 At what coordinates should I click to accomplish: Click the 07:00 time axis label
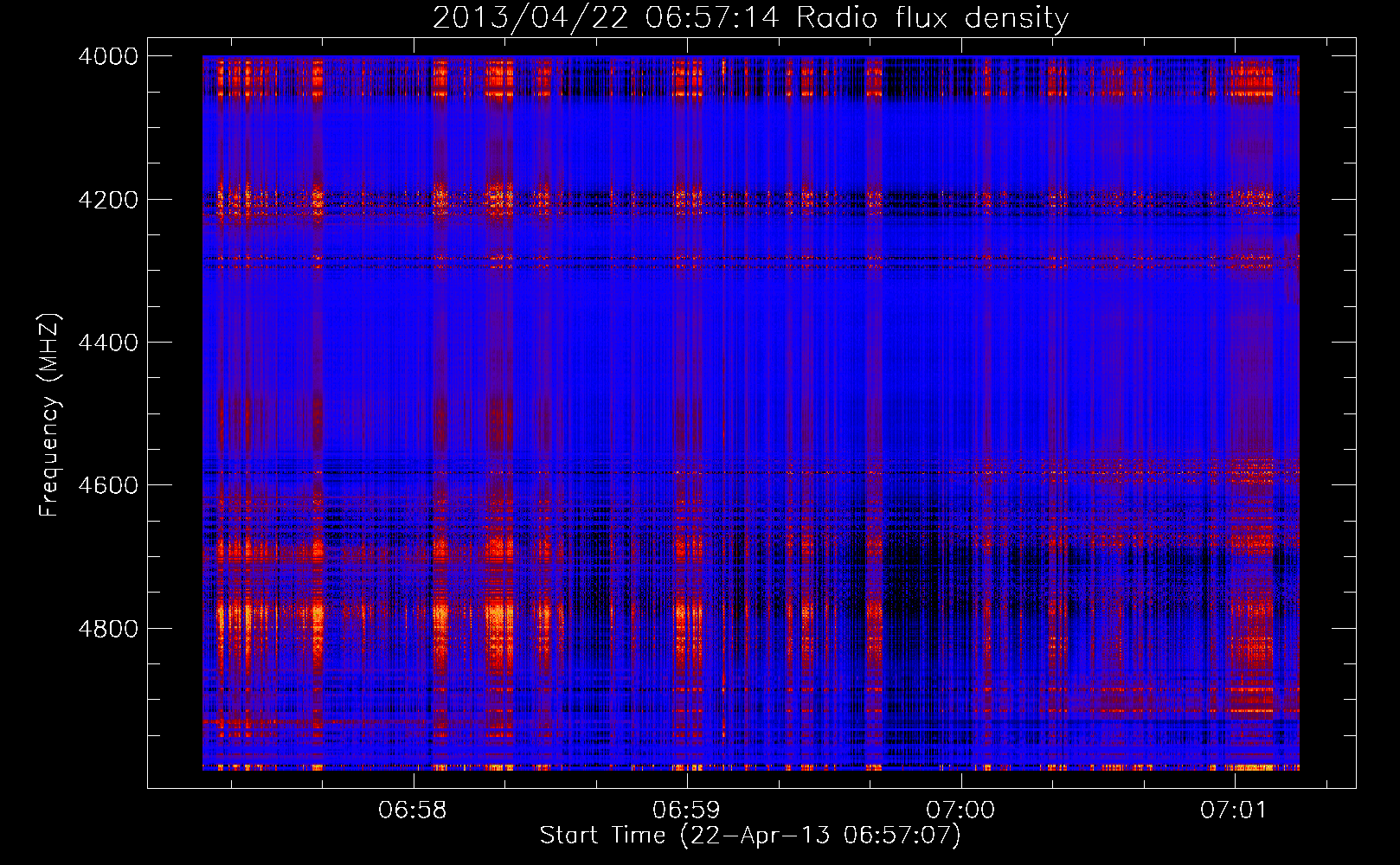pos(960,811)
